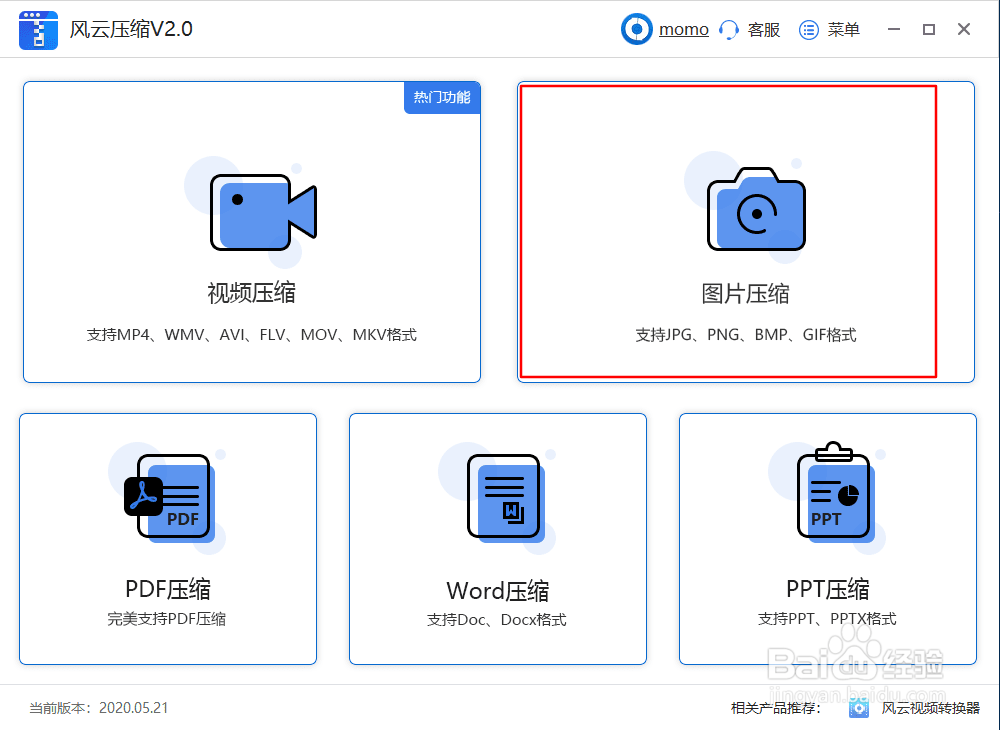Click the 当前版本：2020.05.21 text
Screen dimensions: 1000x730
tap(99, 708)
